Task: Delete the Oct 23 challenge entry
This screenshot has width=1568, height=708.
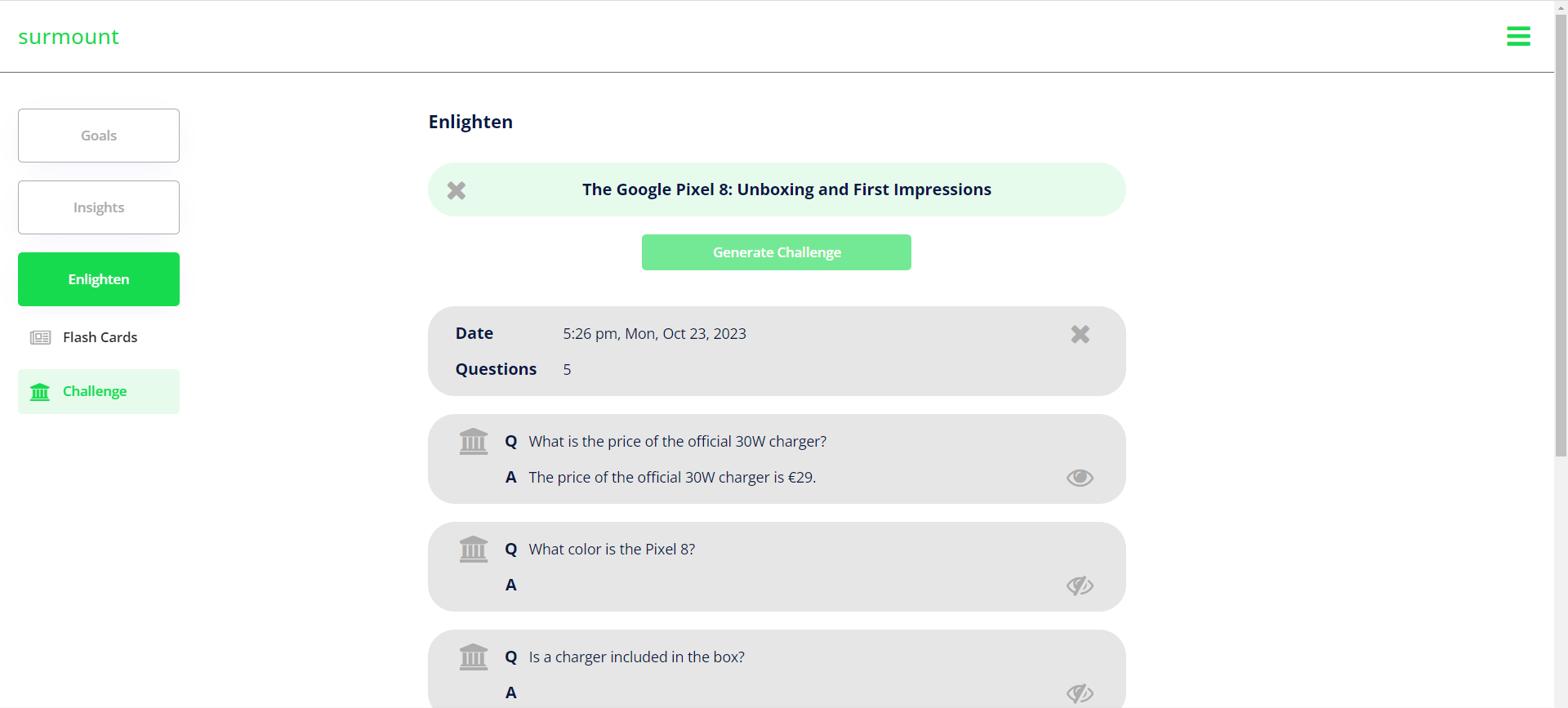Action: pos(1080,334)
